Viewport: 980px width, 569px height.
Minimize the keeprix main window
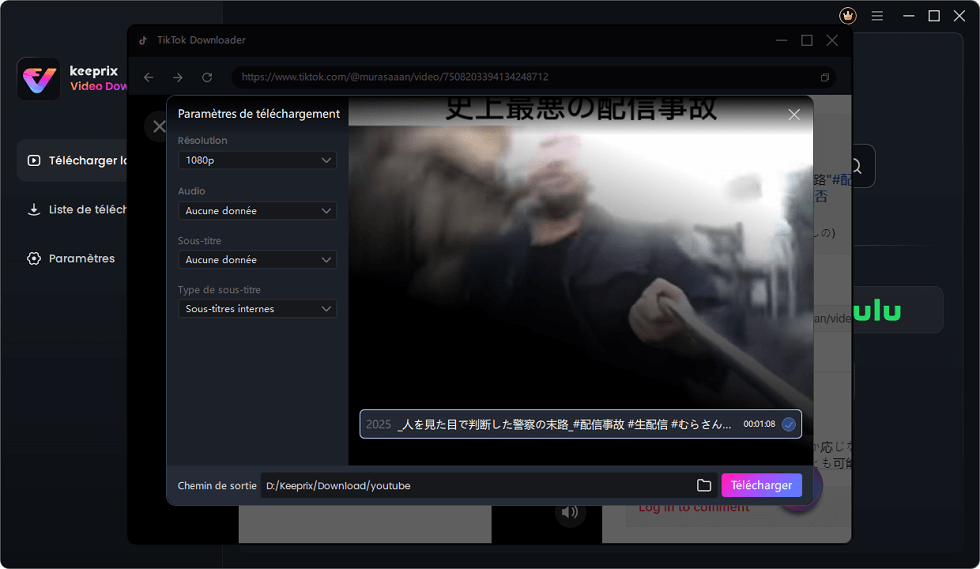coord(909,16)
